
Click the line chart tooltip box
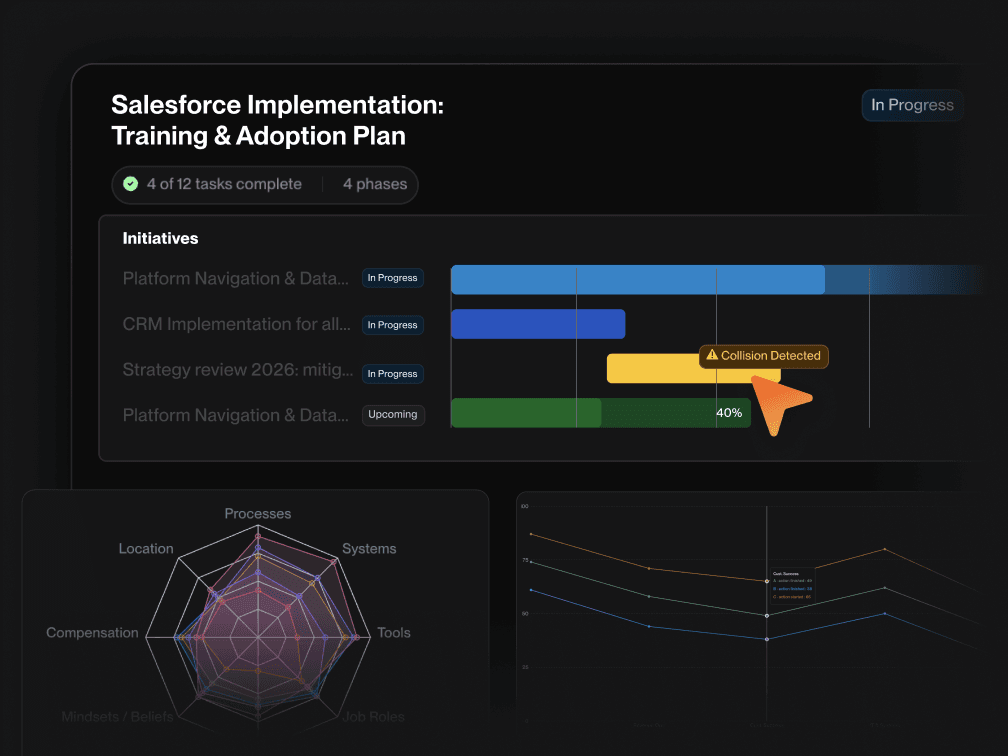click(792, 586)
